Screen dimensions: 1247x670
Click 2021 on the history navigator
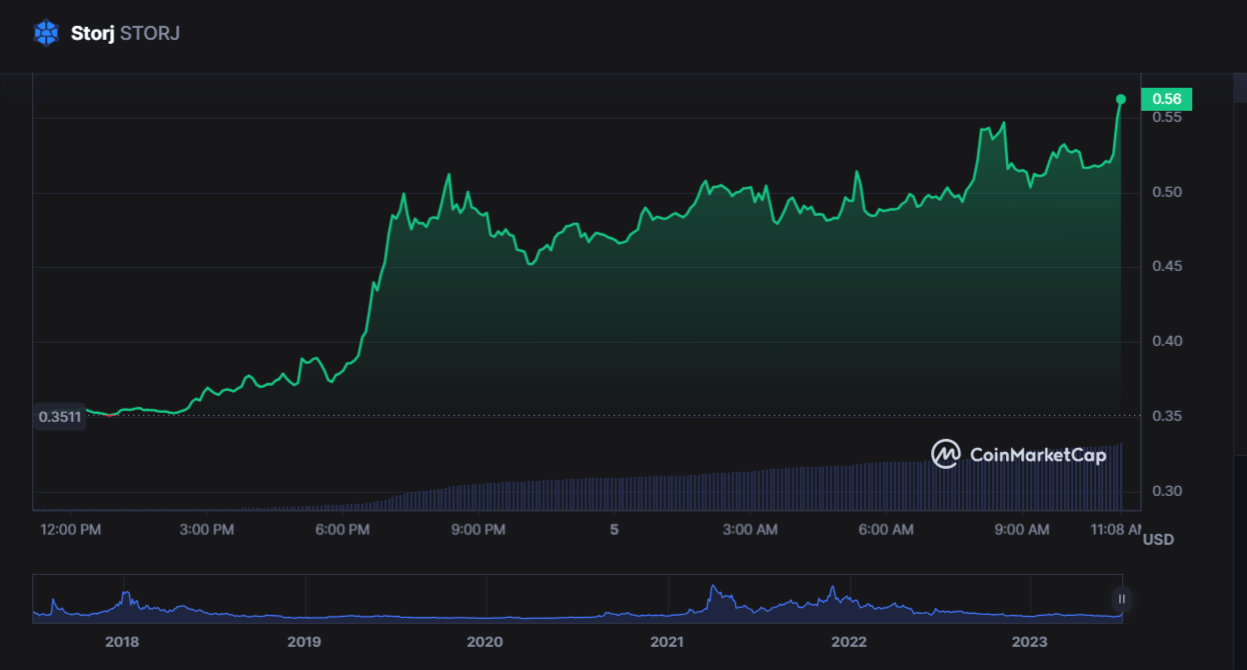tap(667, 641)
